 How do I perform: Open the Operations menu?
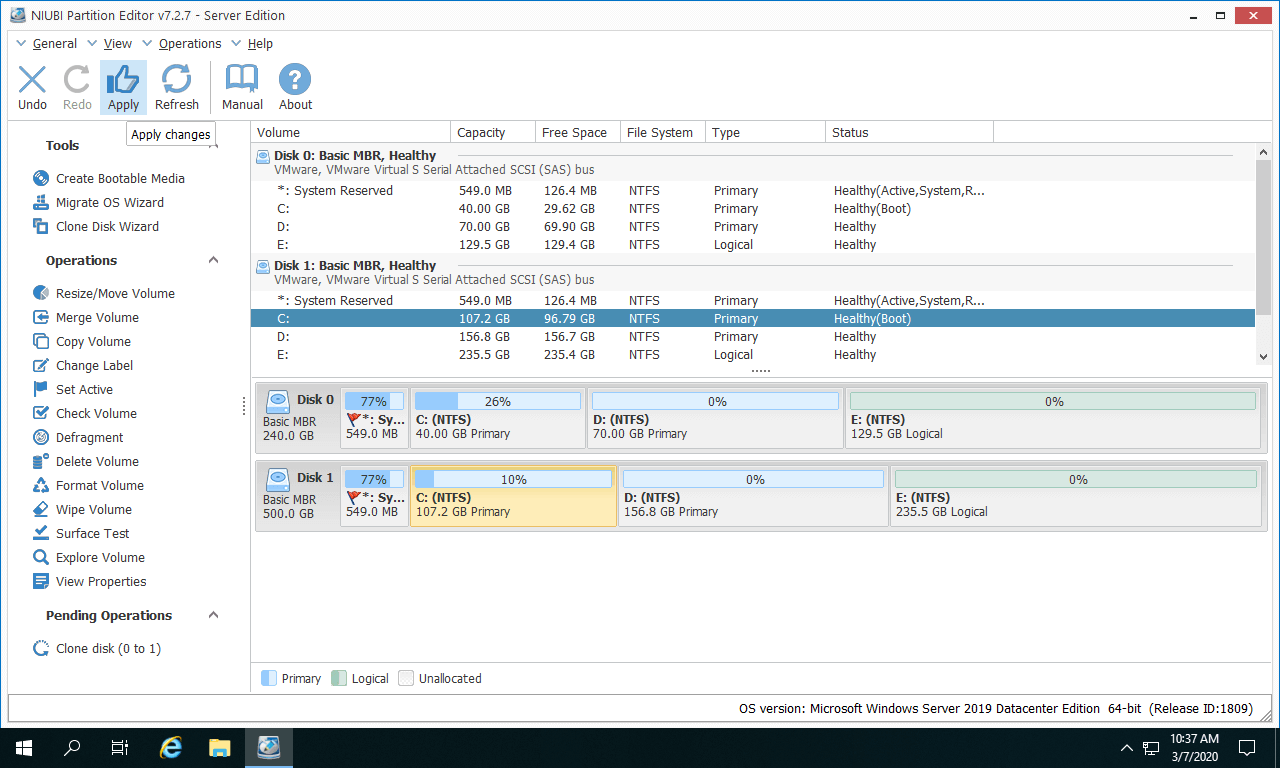189,44
